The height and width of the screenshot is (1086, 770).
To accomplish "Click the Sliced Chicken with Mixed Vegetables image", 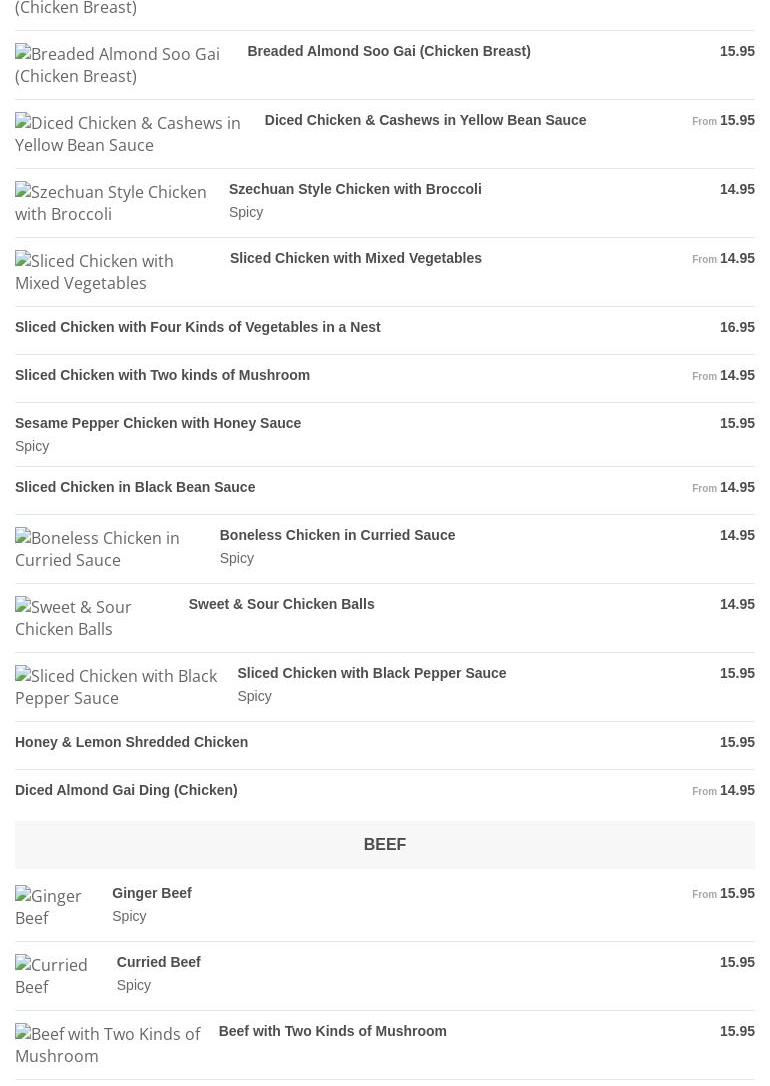I will point(94,272).
